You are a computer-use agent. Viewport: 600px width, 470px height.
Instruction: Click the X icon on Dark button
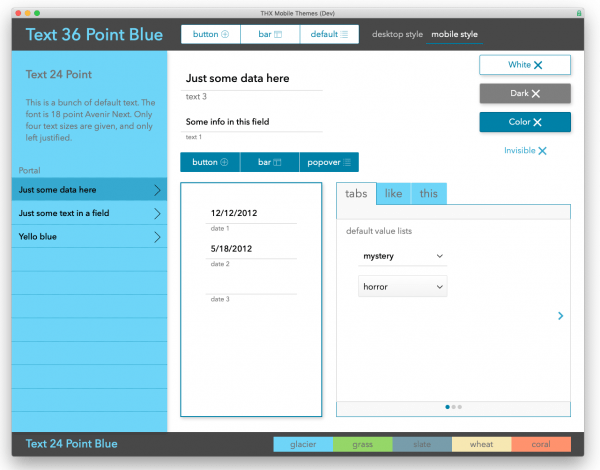pyautogui.click(x=536, y=94)
